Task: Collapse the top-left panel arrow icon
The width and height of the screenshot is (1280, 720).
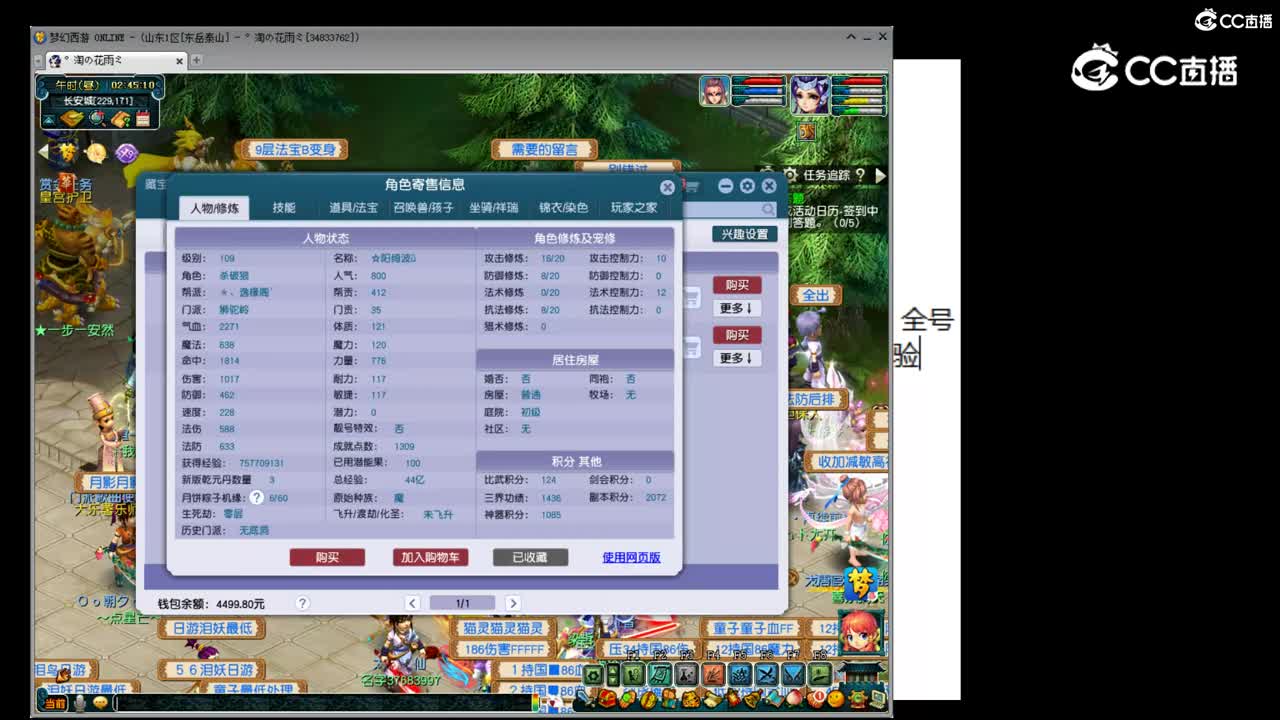Action: pyautogui.click(x=49, y=119)
